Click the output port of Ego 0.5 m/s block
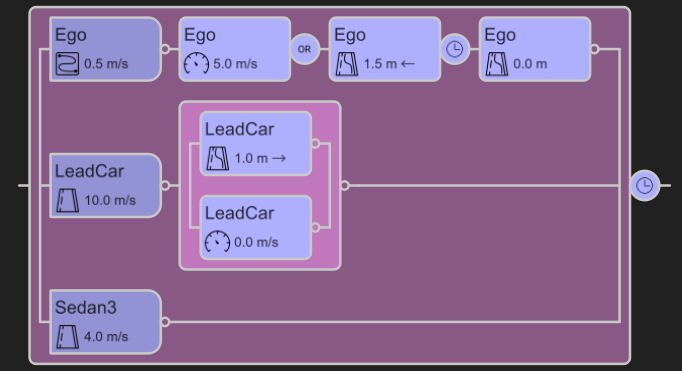Screen dimensions: 682x371 pos(165,49)
